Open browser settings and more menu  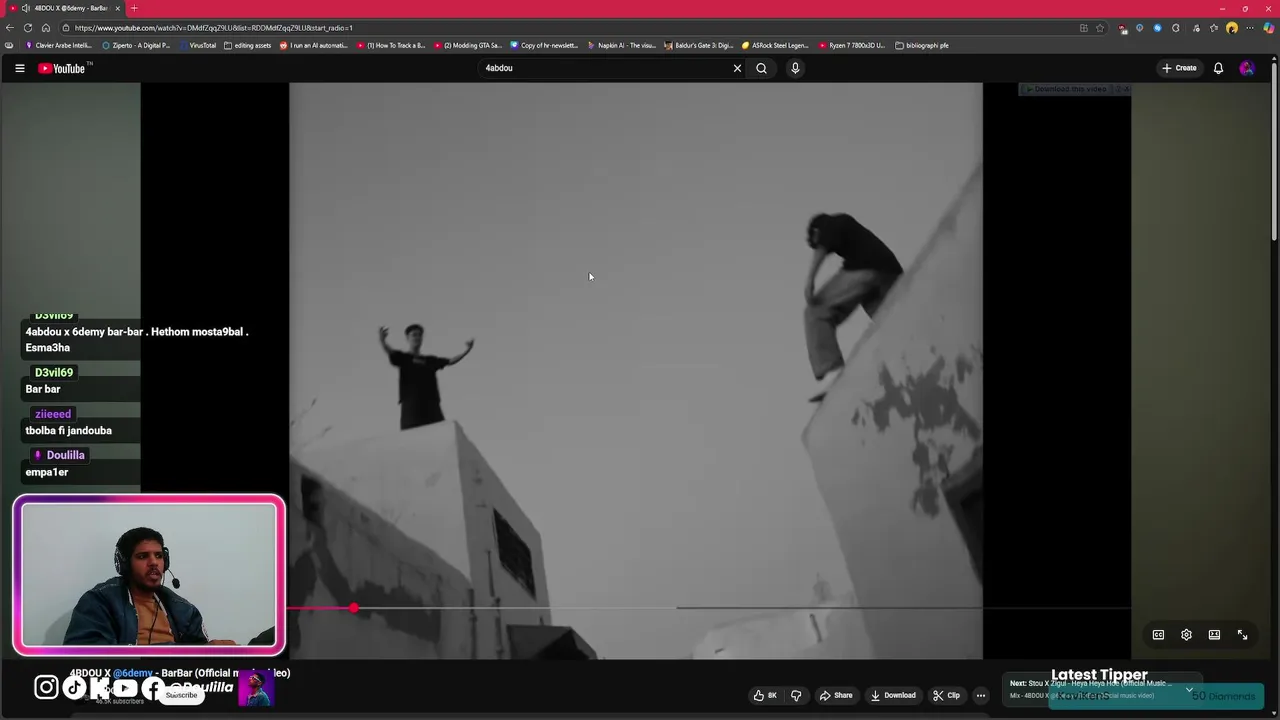point(1250,28)
